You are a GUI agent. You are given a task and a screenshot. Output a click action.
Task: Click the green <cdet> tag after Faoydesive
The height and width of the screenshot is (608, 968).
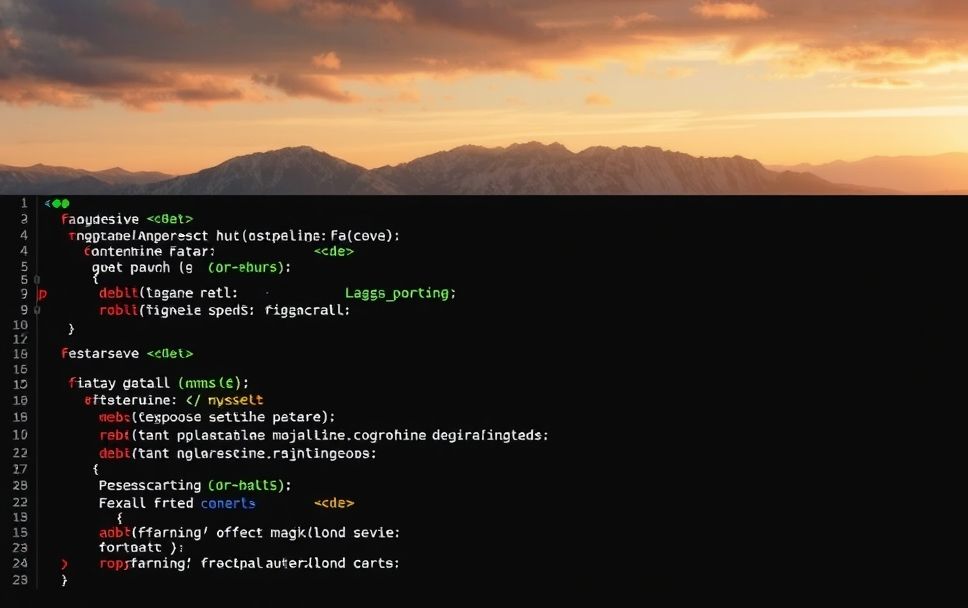[x=170, y=219]
